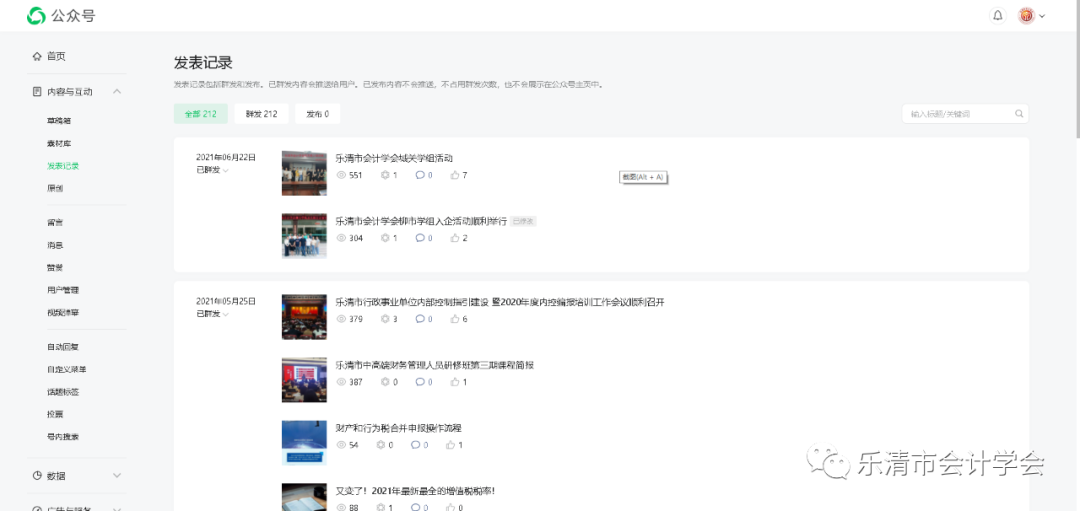The width and height of the screenshot is (1080, 511).
Task: Open article 内部控制指引建设 暨2020年度内控编报培训
Action: point(499,302)
